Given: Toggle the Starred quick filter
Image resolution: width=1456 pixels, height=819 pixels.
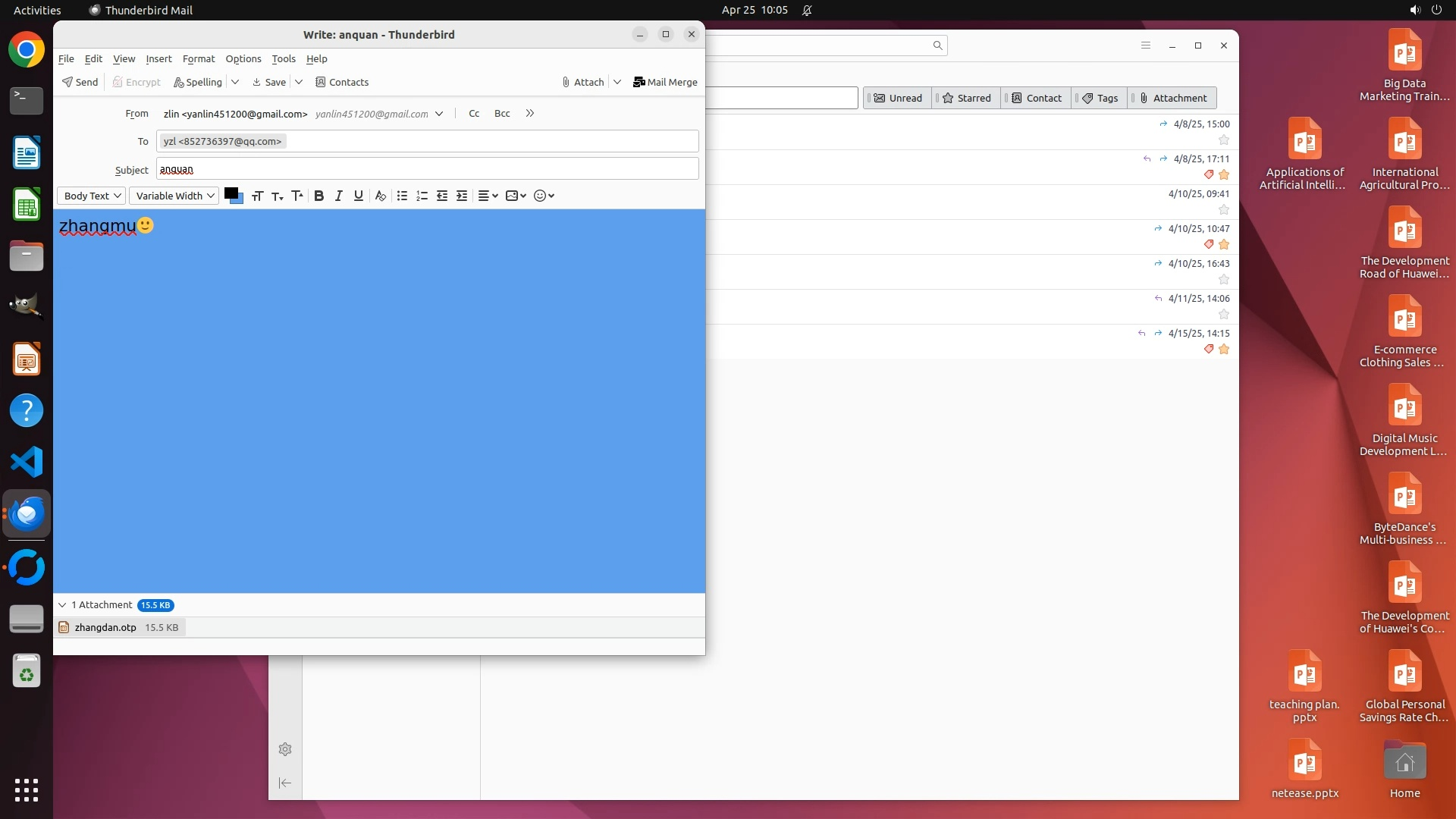Looking at the screenshot, I should [967, 98].
